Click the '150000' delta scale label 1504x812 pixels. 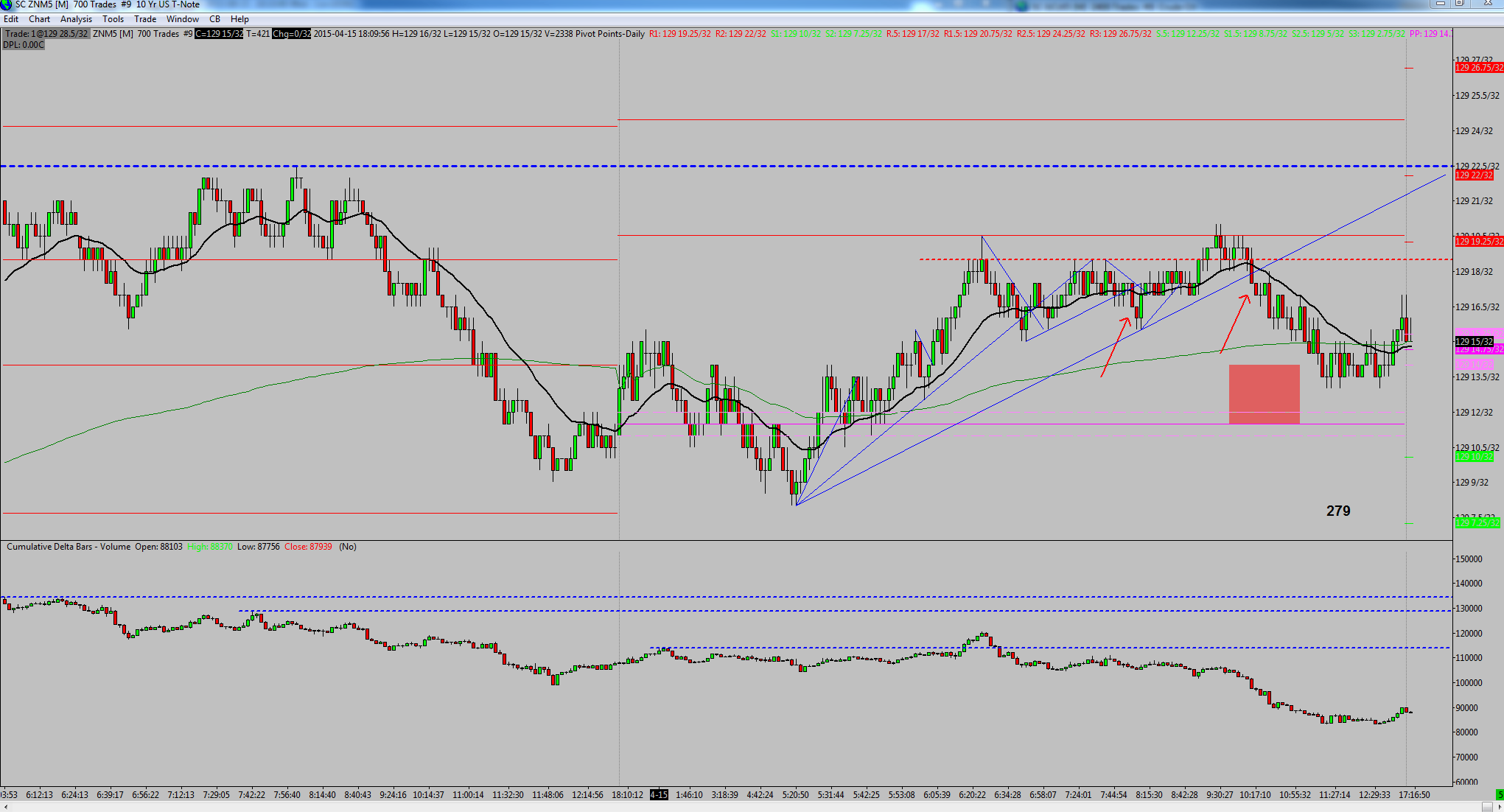(x=1469, y=559)
